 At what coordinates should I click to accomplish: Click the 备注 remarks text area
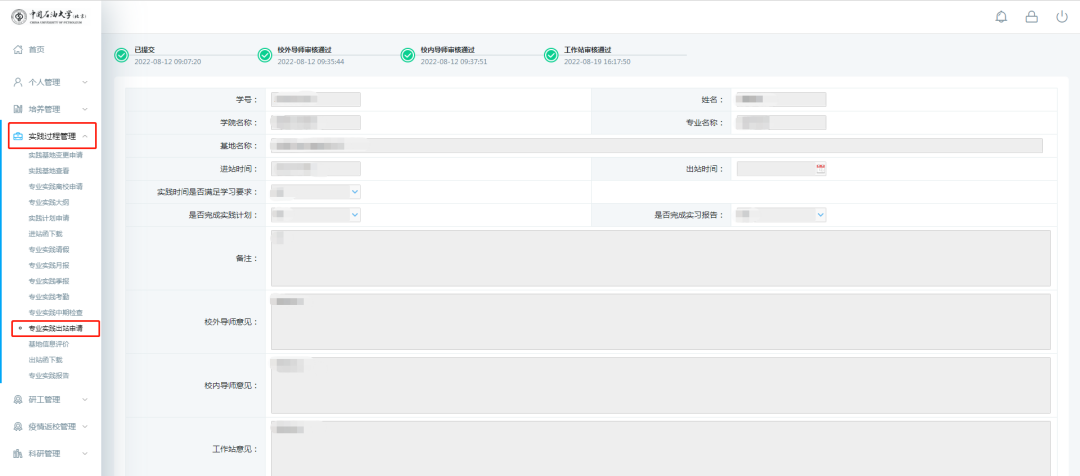(x=660, y=258)
